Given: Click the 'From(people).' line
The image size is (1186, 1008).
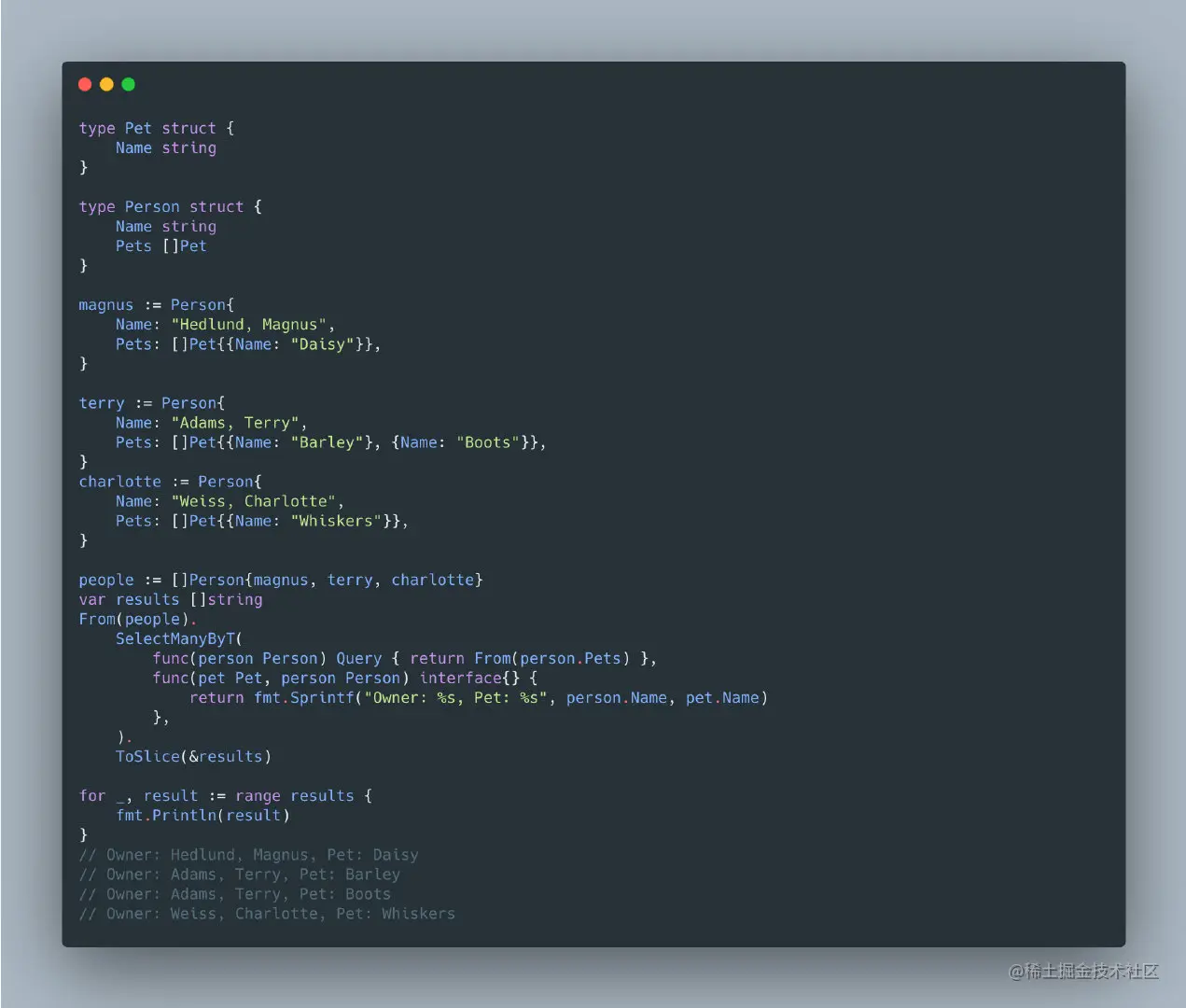Looking at the screenshot, I should (x=138, y=619).
